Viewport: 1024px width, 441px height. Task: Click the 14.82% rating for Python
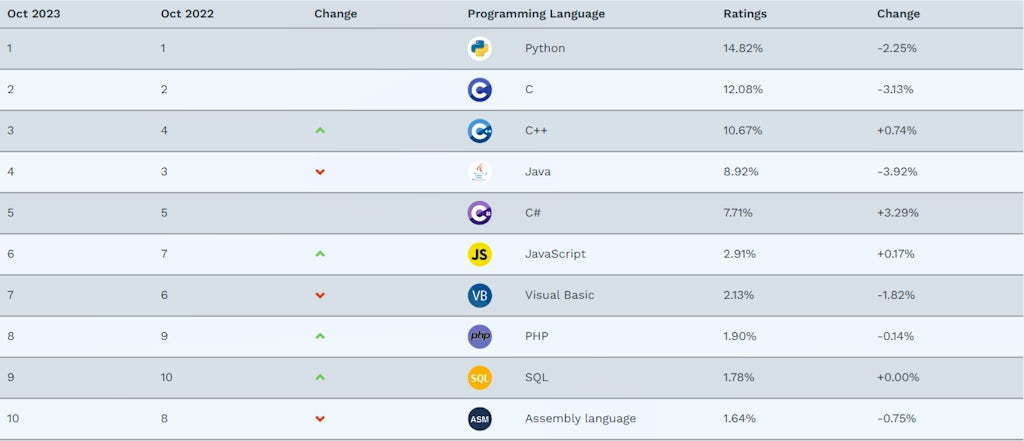coord(743,48)
